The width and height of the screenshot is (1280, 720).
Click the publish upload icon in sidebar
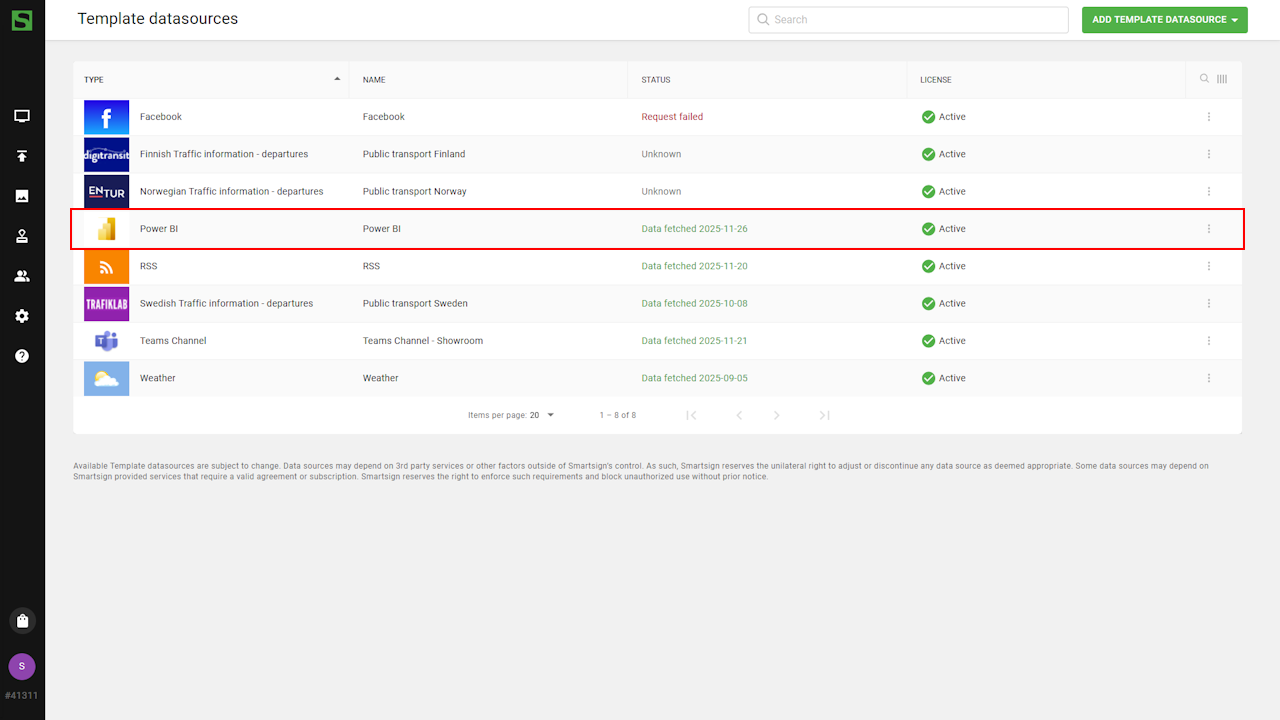coord(22,156)
